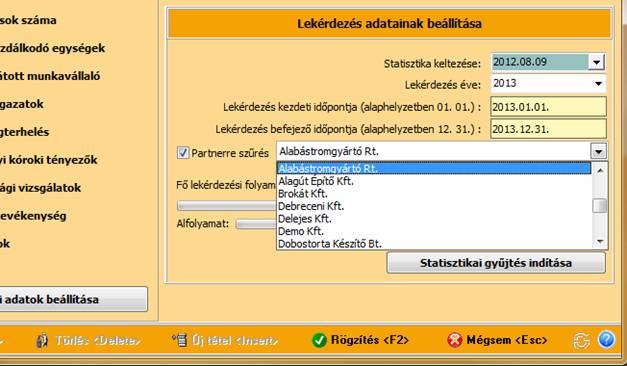Click Törlés <Delete> toolbar label
The width and height of the screenshot is (627, 366).
tap(98, 340)
